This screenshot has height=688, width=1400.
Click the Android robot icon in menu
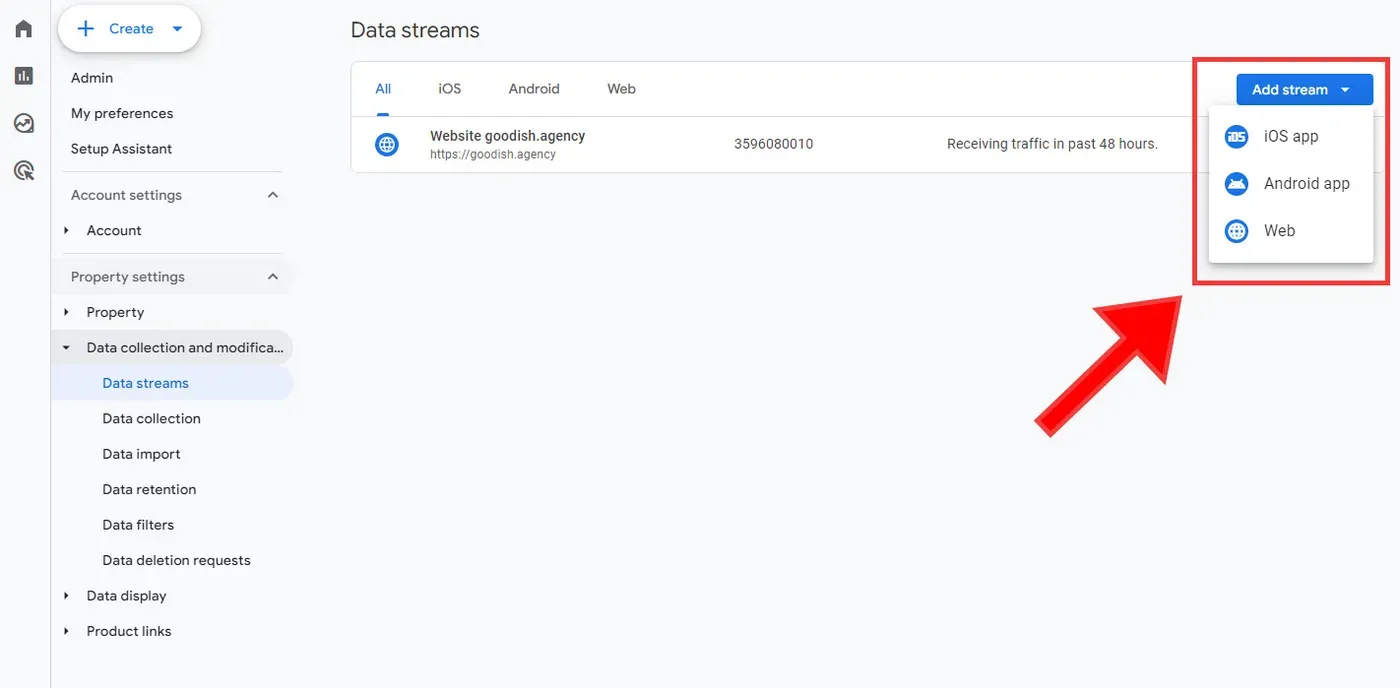1237,184
